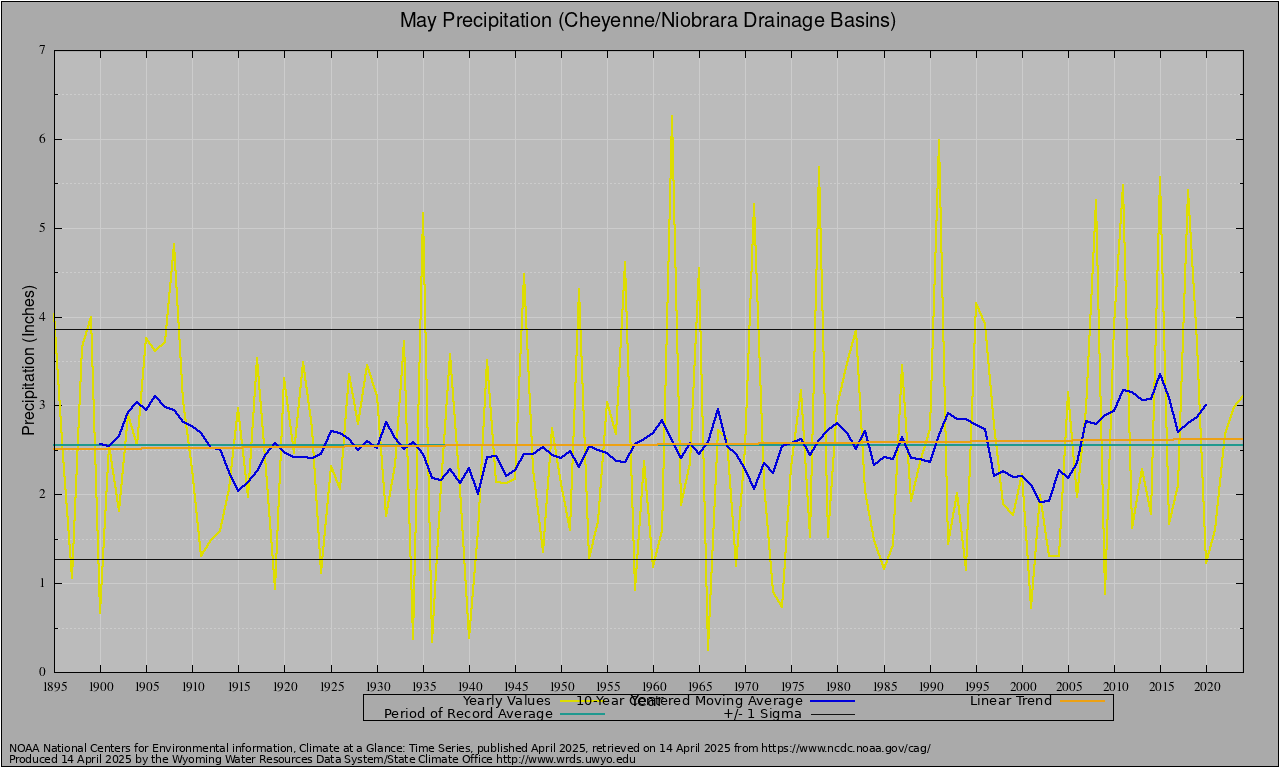This screenshot has height=768, width=1280.
Task: Click the x-axis year label 1990
Action: 930,686
